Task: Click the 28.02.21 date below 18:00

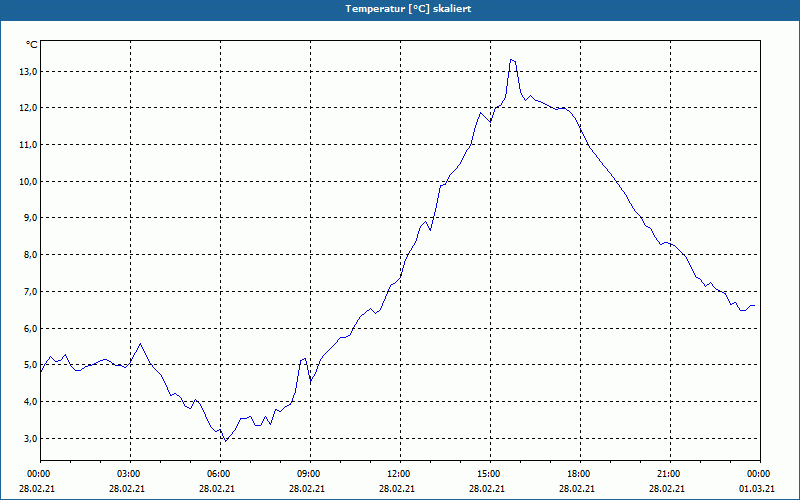Action: tap(577, 488)
